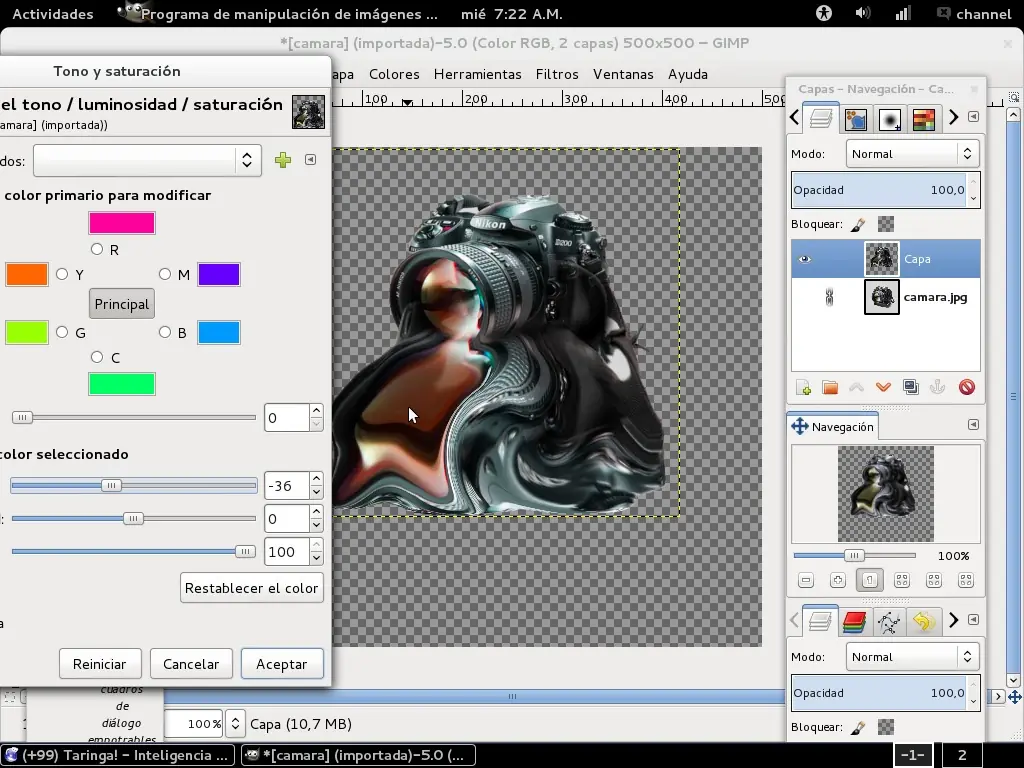Select the B primary color radio button

tap(165, 332)
